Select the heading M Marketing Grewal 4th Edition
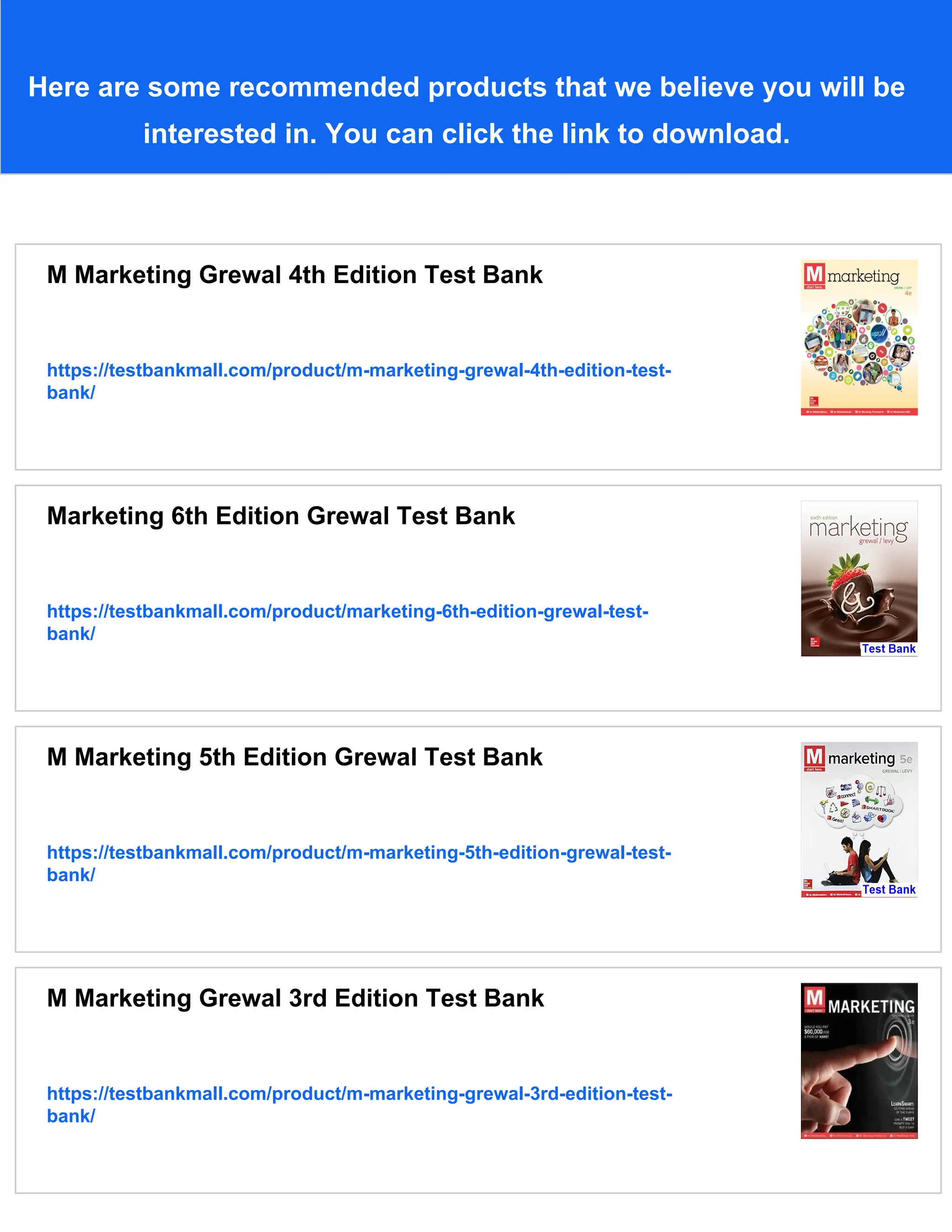The height and width of the screenshot is (1232, 952). point(294,275)
